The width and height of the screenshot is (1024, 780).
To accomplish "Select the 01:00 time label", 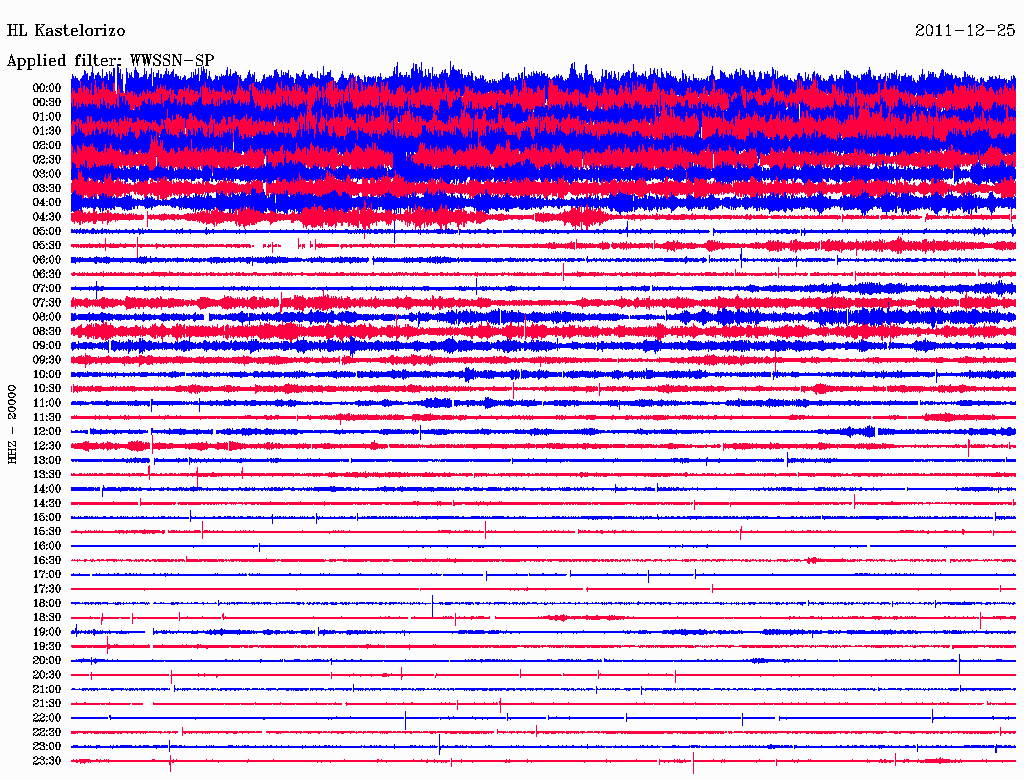I will point(47,116).
